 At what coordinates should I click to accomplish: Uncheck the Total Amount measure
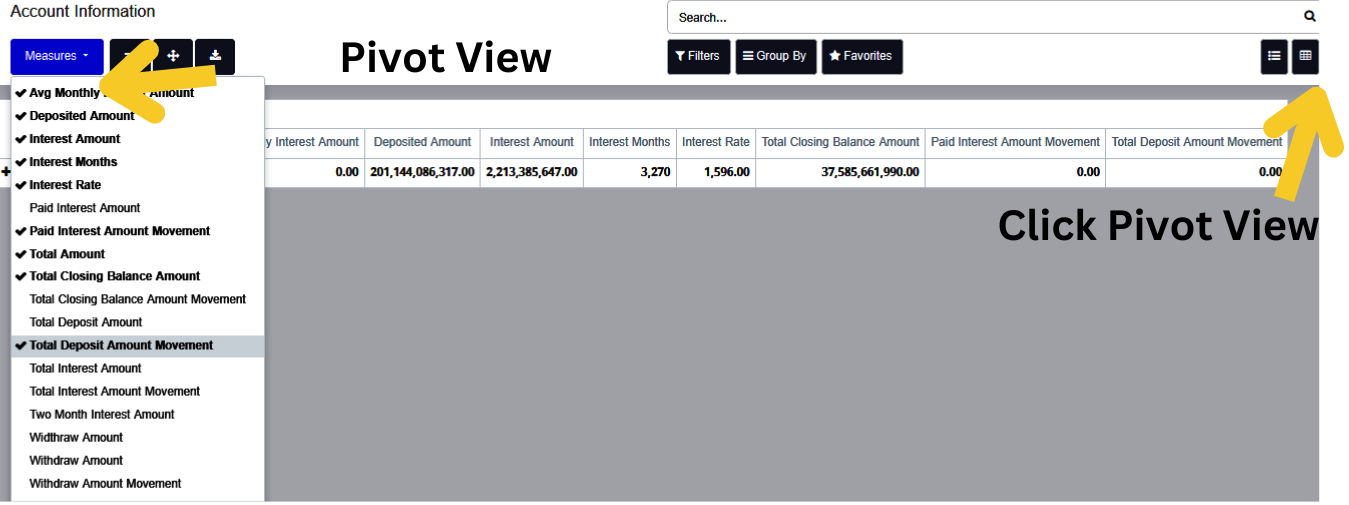(138, 254)
